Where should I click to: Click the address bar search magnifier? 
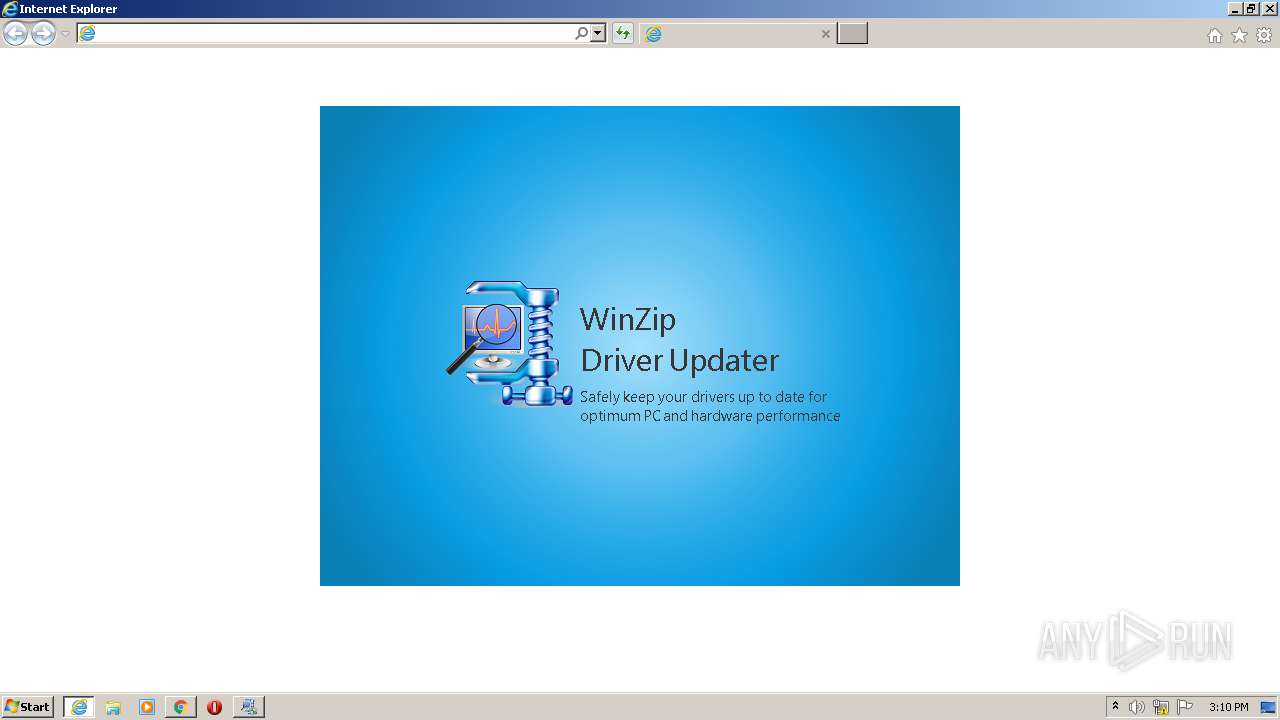[581, 34]
